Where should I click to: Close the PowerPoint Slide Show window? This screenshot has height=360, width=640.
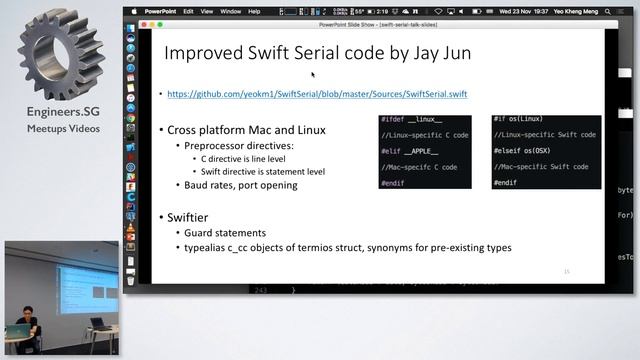(x=144, y=25)
